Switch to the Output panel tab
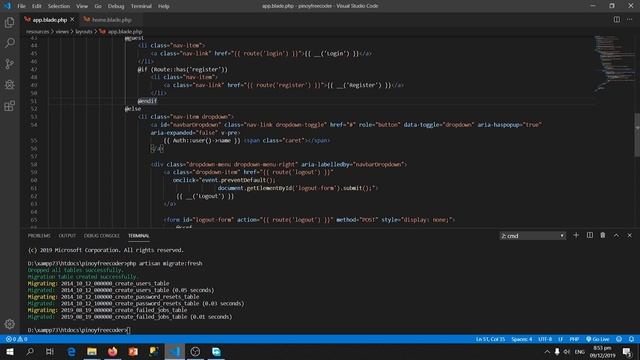 point(67,236)
